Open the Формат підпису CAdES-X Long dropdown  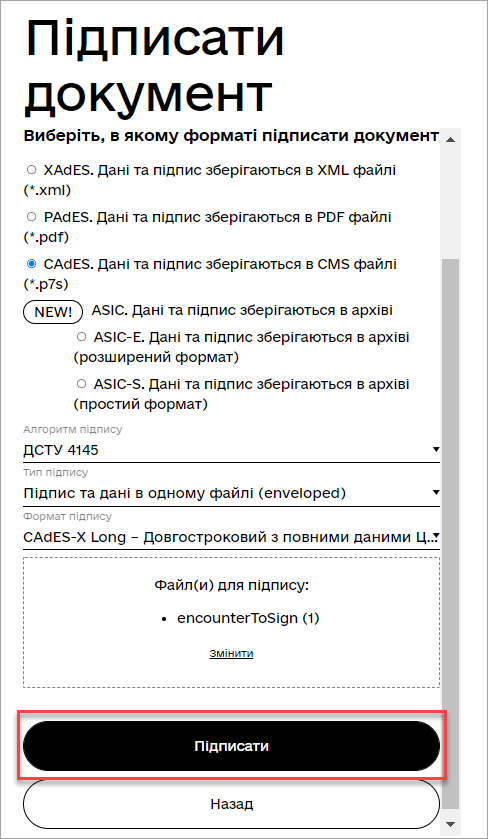tap(231, 537)
